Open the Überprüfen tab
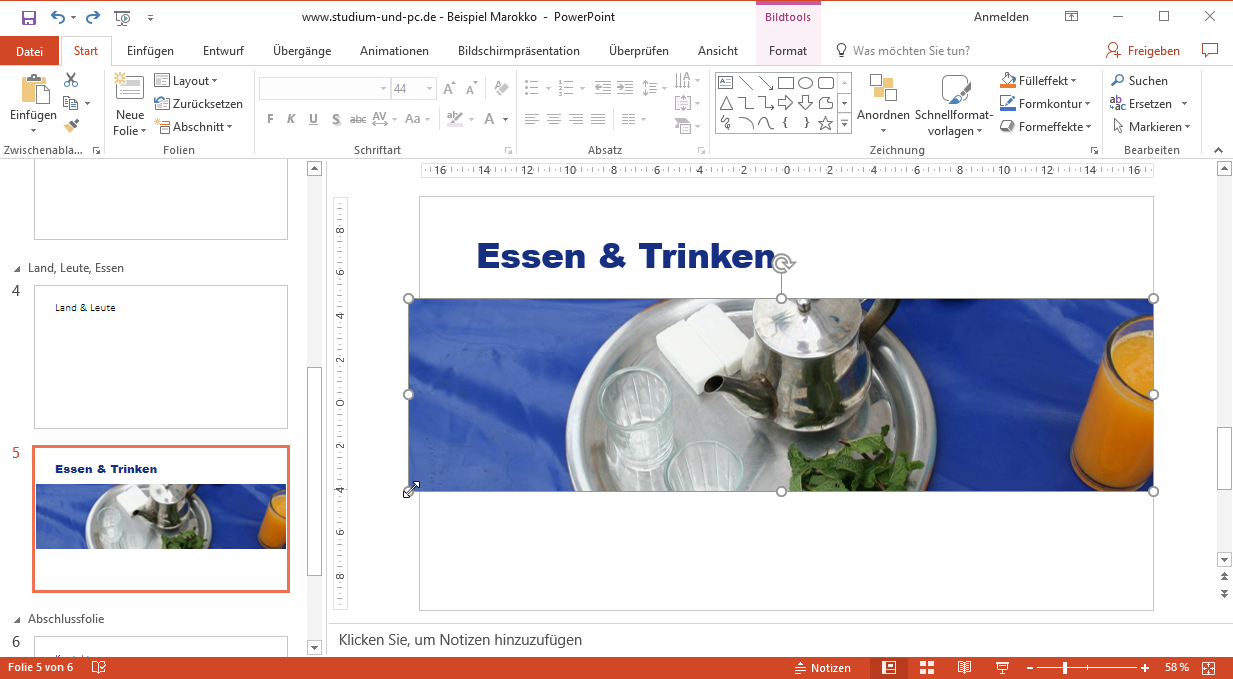The height and width of the screenshot is (679, 1233). tap(638, 51)
